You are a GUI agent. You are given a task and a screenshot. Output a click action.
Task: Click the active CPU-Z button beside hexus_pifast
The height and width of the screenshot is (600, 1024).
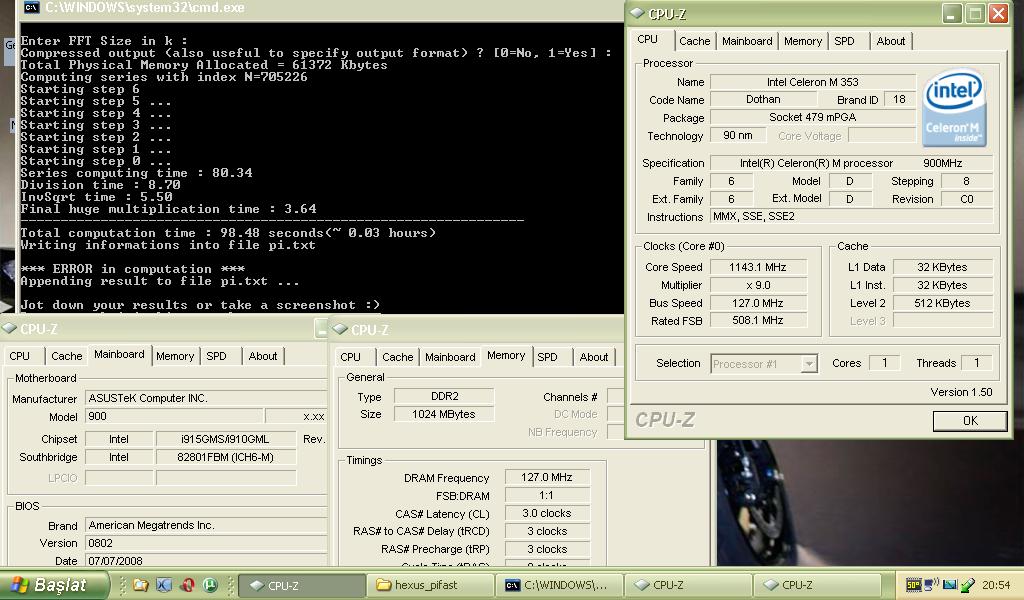302,585
